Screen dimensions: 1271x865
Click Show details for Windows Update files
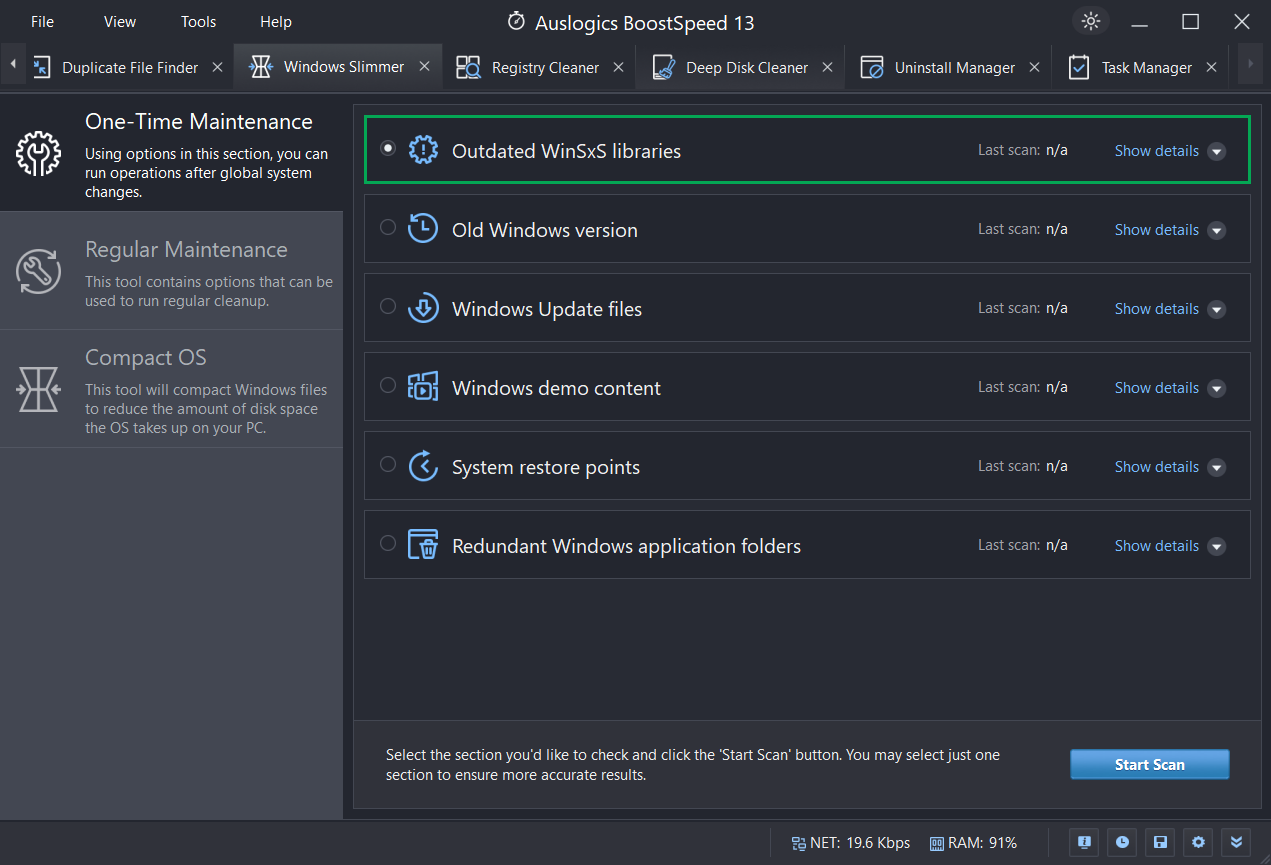(x=1156, y=309)
